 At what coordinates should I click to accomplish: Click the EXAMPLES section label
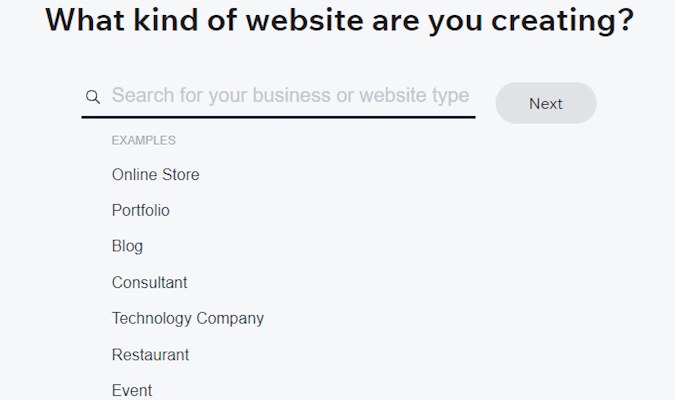143,140
